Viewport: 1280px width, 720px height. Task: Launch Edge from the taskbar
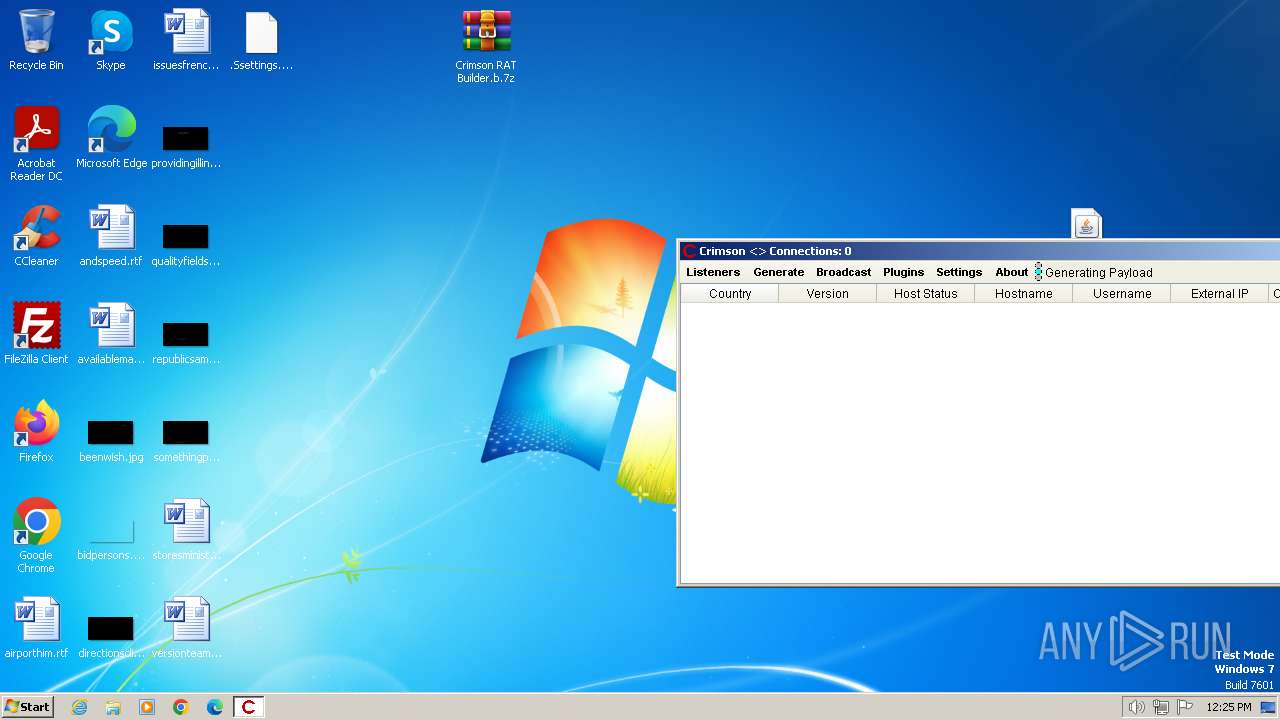215,707
